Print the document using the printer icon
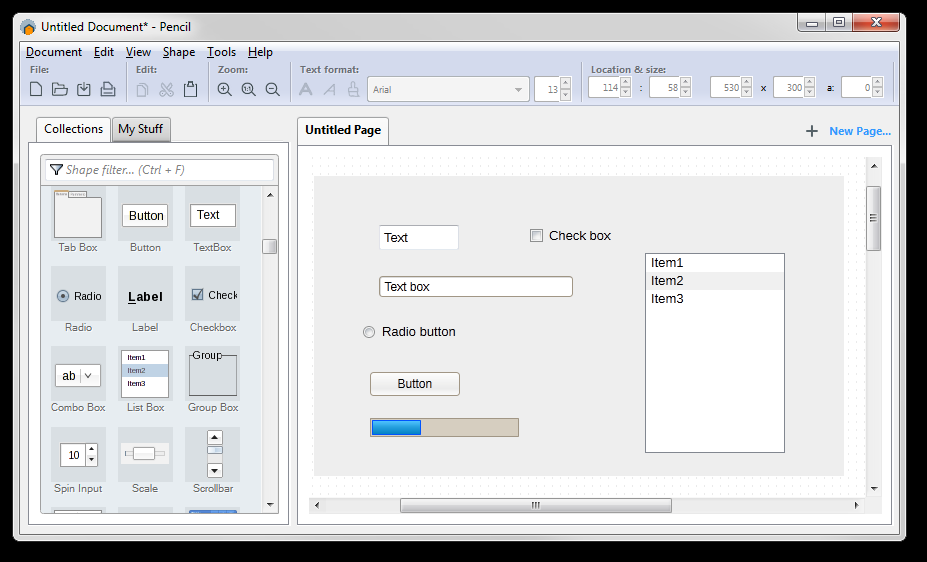This screenshot has height=562, width=927. coord(108,89)
